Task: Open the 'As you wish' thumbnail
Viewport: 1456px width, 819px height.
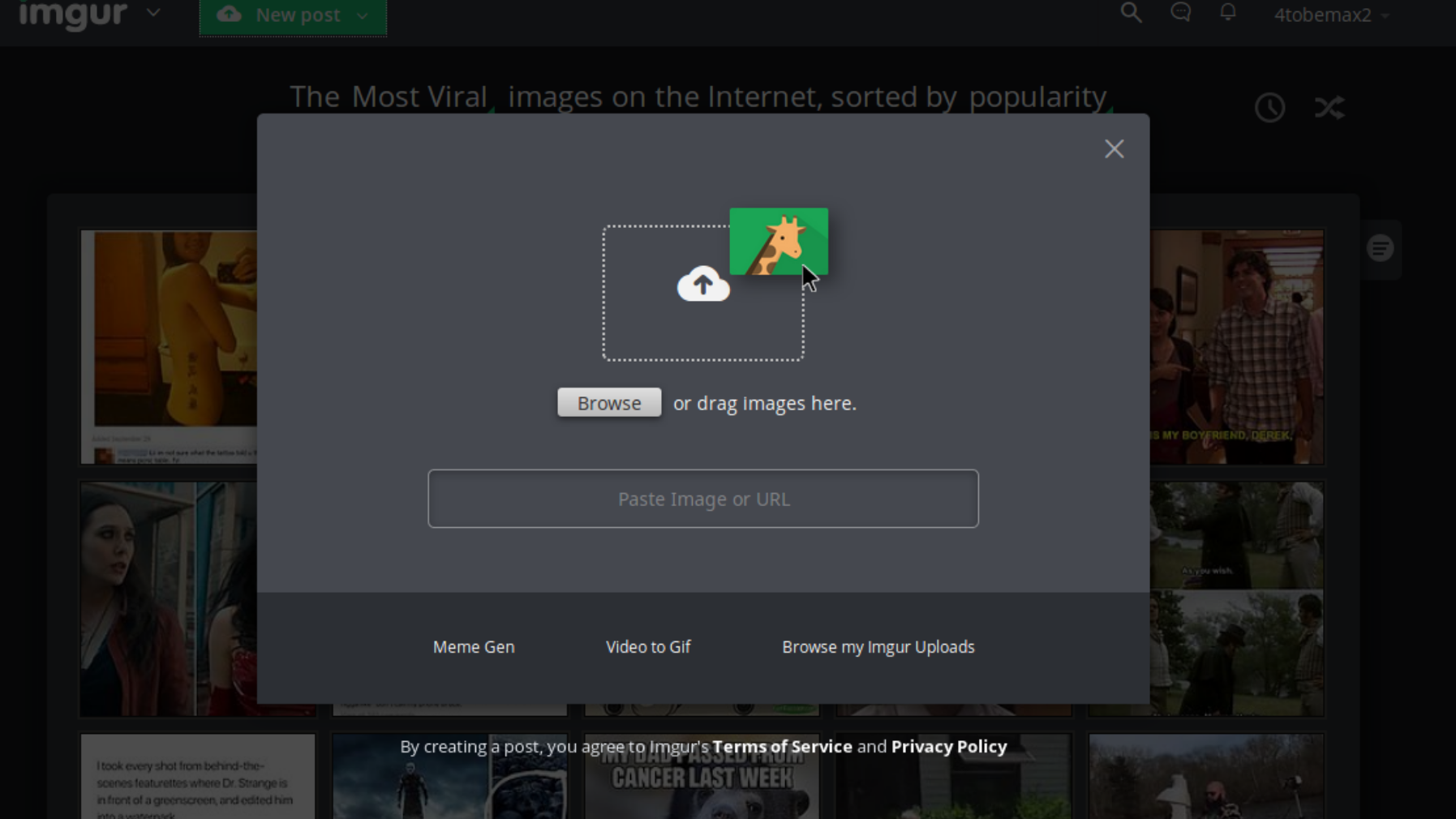Action: [1237, 599]
